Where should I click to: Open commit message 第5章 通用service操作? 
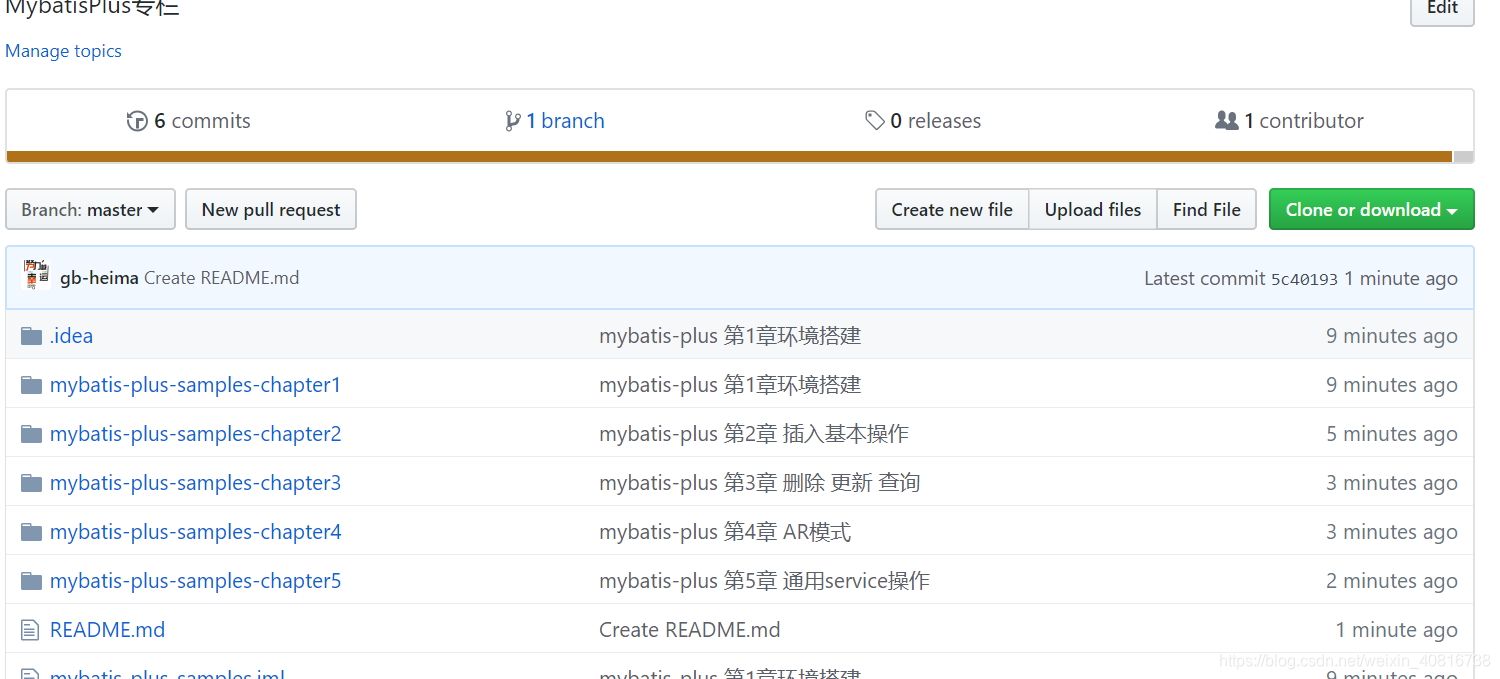click(764, 581)
